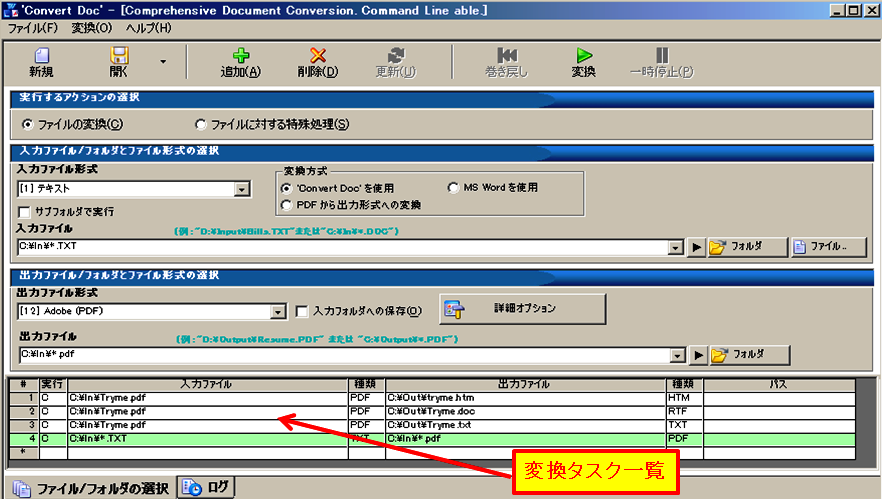Select 'Convert Doc' を使用 radio option
882x499 pixels.
(x=286, y=188)
